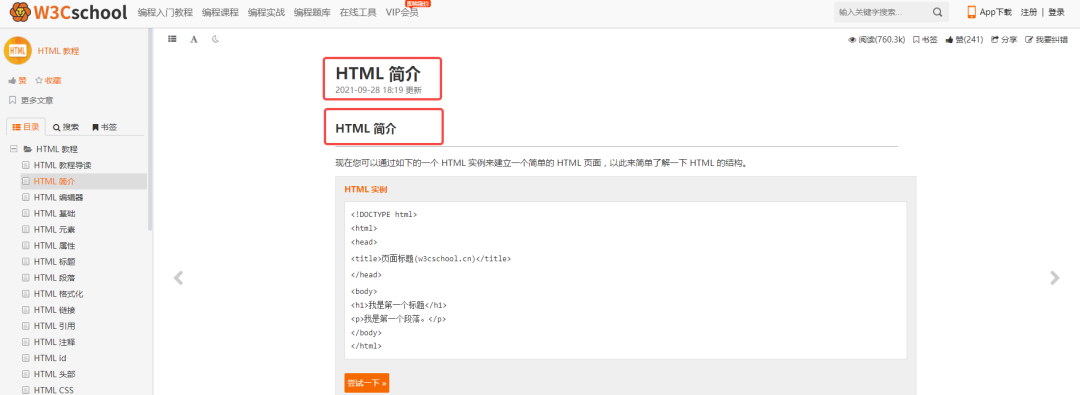Open HTML 格式化 in tree

[59, 294]
